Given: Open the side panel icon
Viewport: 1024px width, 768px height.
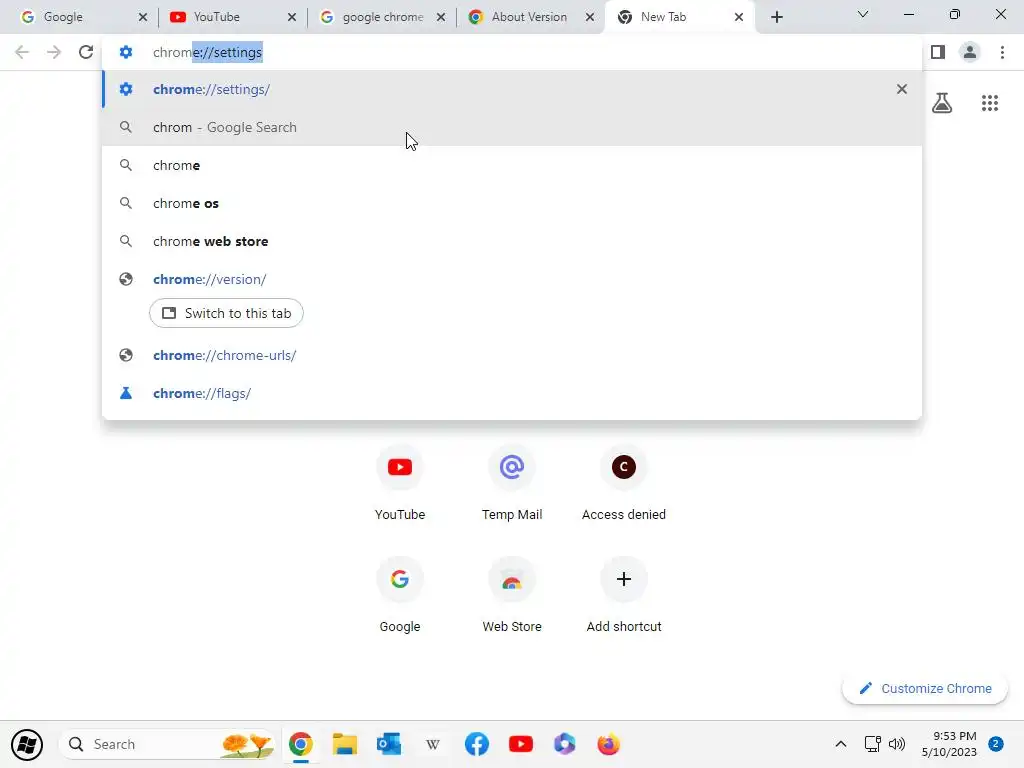Looking at the screenshot, I should [938, 52].
